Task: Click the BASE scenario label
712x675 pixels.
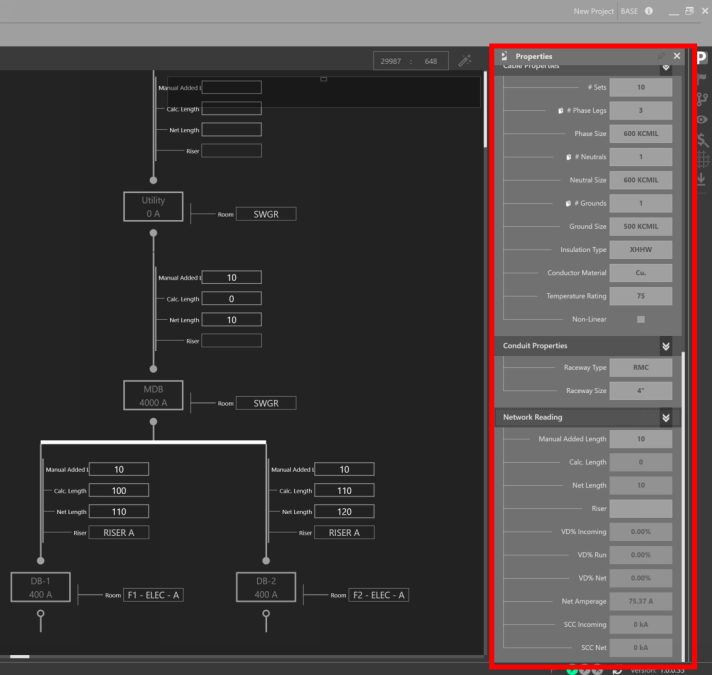Action: pyautogui.click(x=629, y=11)
